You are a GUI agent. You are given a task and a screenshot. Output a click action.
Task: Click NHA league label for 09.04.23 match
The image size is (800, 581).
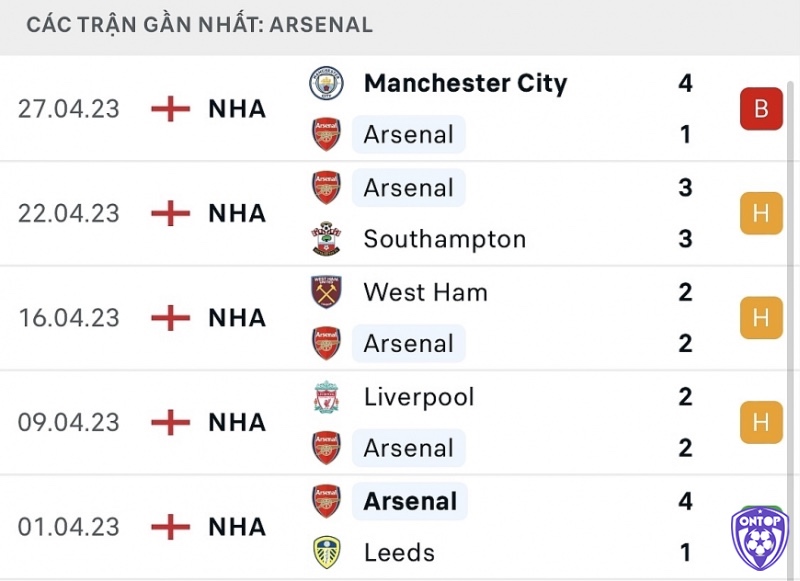coord(237,422)
